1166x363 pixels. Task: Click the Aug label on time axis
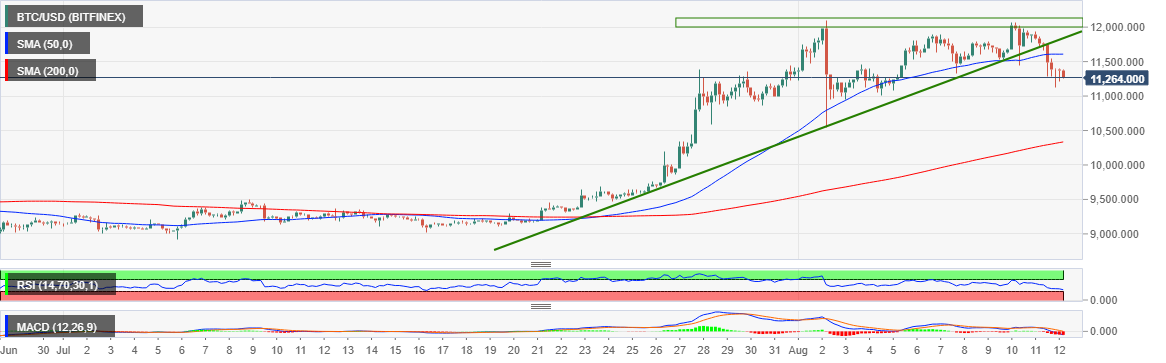pos(797,349)
